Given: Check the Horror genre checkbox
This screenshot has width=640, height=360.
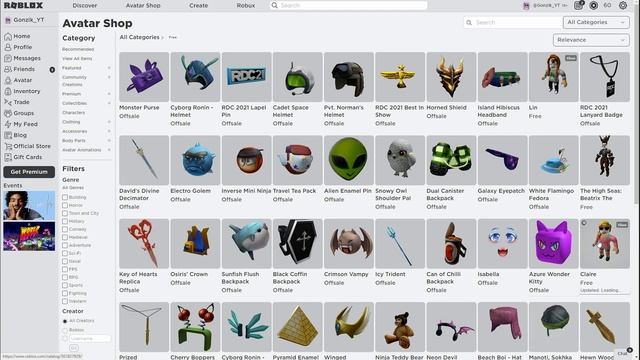Looking at the screenshot, I should click(65, 205).
